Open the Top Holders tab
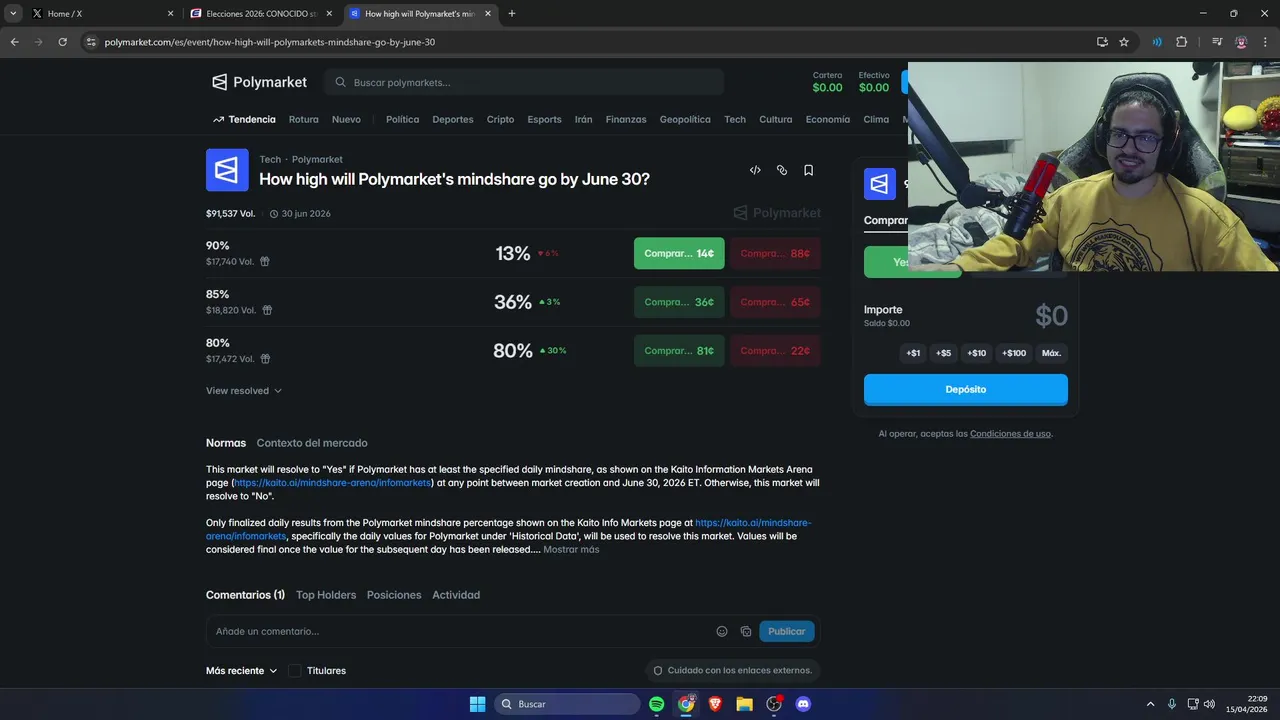The height and width of the screenshot is (720, 1280). click(x=326, y=595)
